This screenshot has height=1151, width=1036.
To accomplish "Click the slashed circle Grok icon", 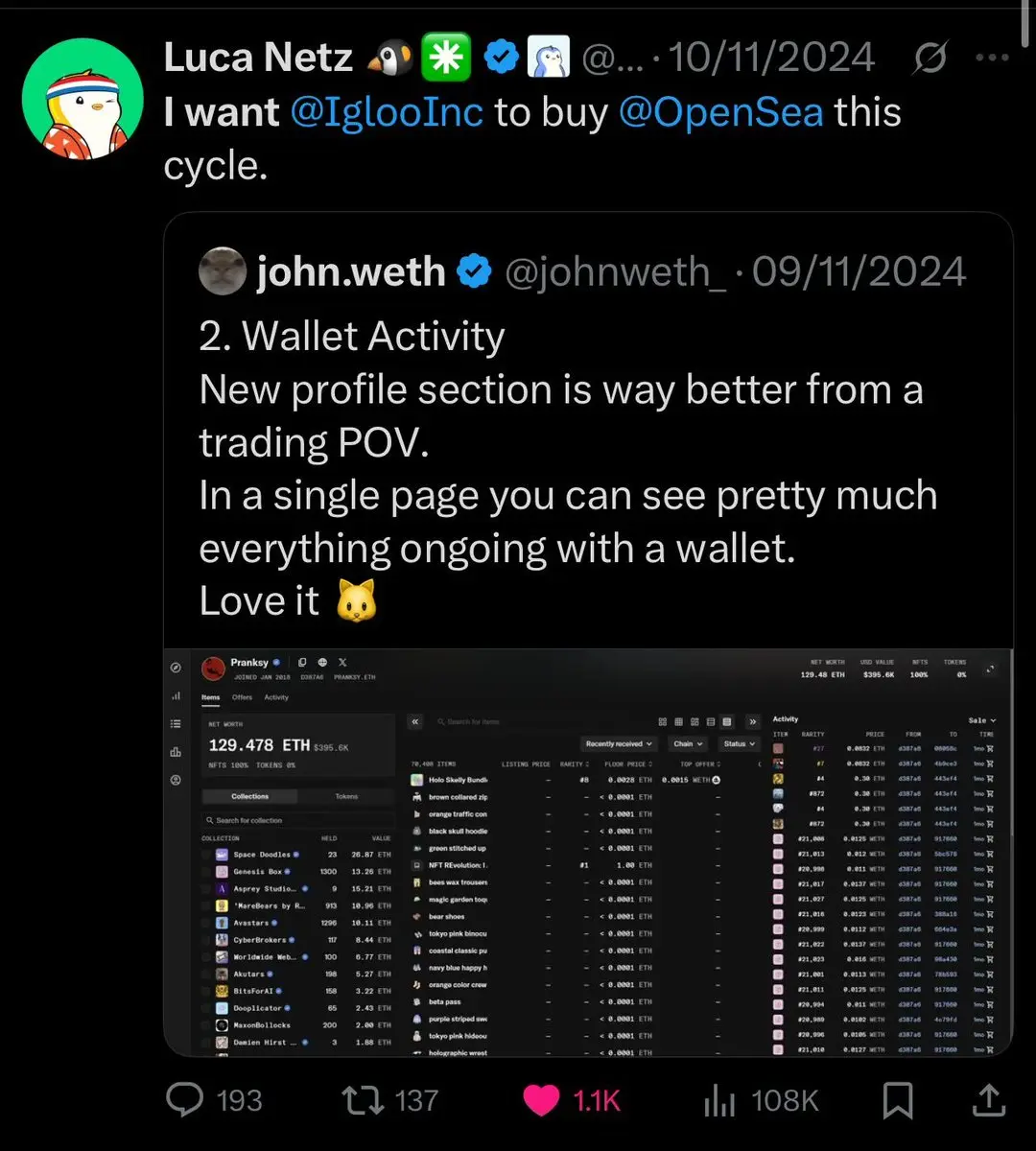I will (929, 59).
